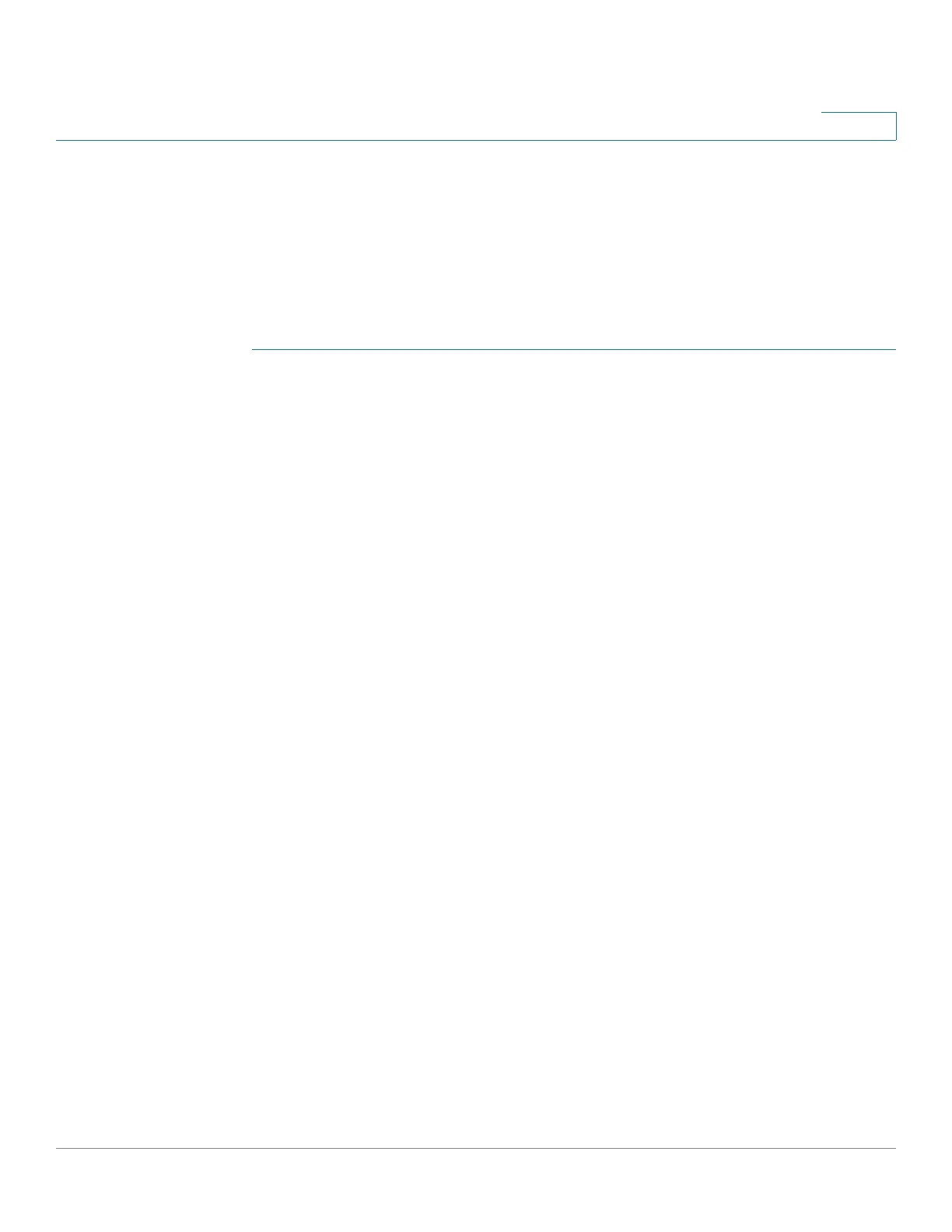Click left end of the header rule
Viewport: 952px width, 1232px height.
(58, 140)
